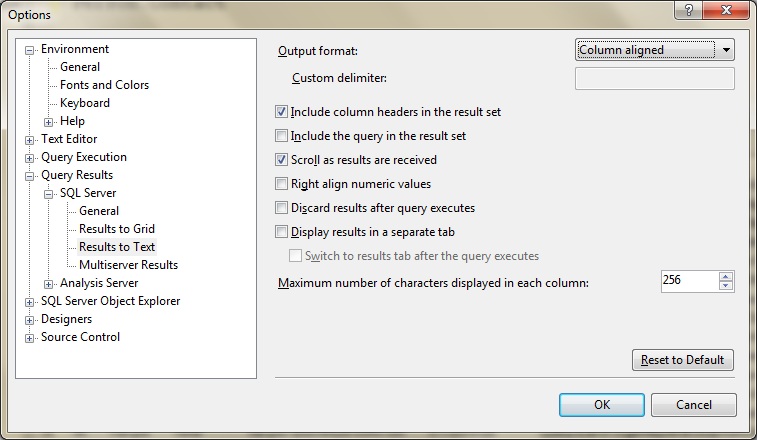Screen dimensions: 757x440
Task: Collapse the Environment tree node
Action: pos(30,49)
